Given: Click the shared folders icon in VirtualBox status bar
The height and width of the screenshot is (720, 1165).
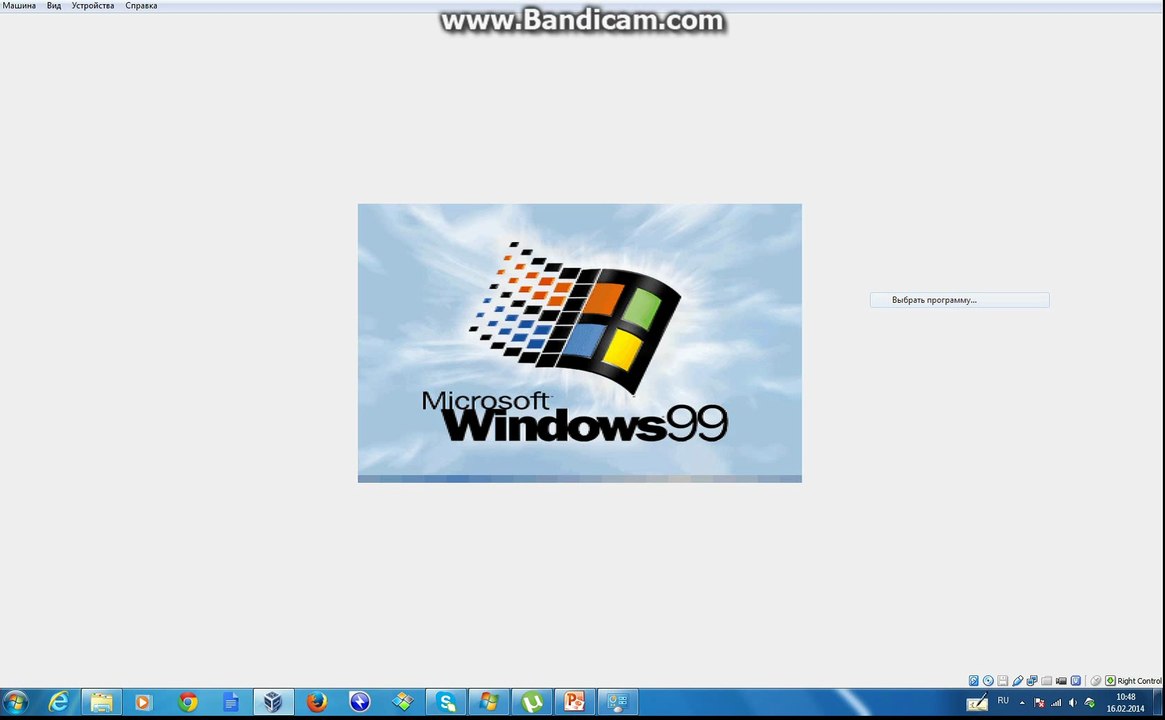Looking at the screenshot, I should (x=1046, y=681).
